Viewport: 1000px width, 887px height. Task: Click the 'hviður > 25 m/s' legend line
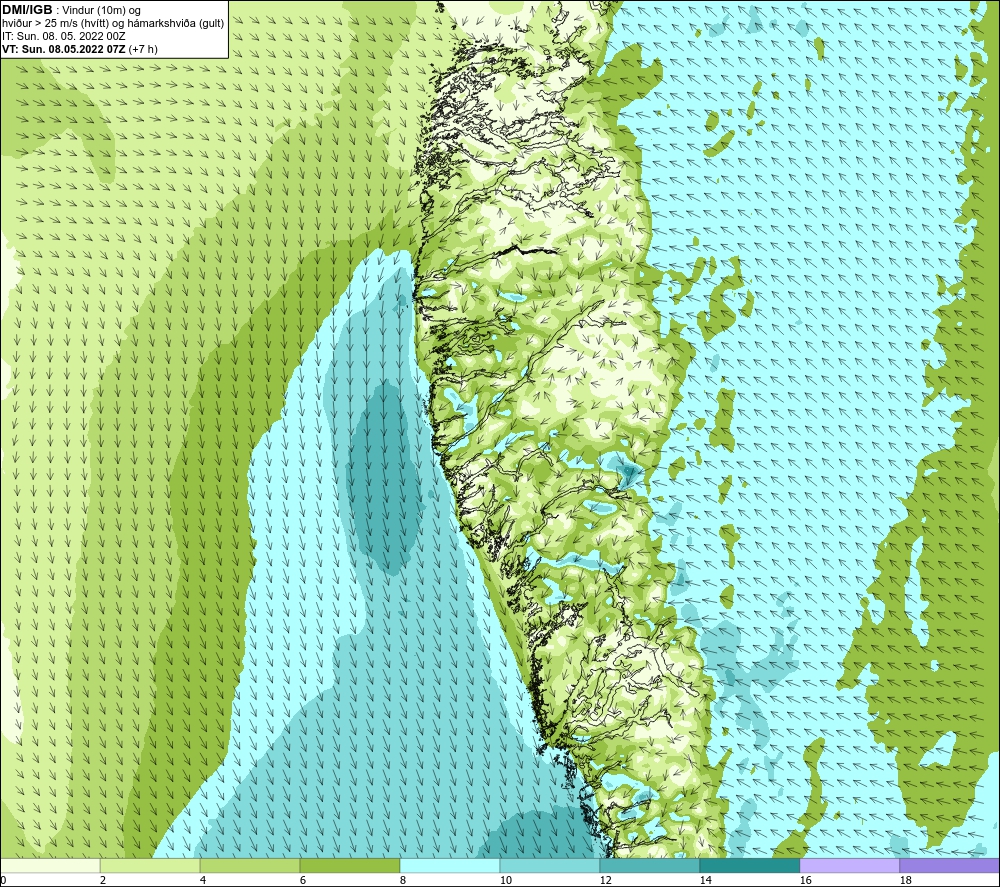click(x=113, y=24)
